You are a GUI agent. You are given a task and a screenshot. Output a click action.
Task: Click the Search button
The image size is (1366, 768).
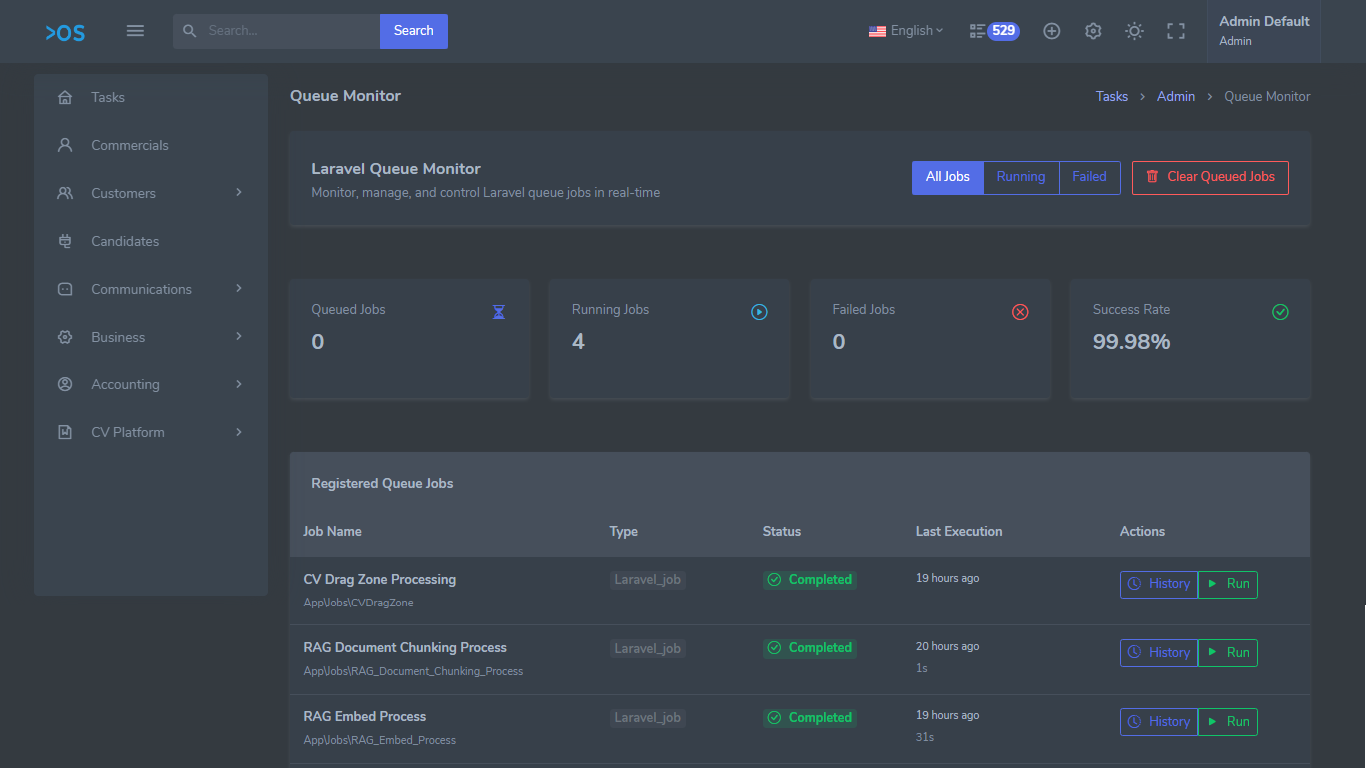coord(414,31)
